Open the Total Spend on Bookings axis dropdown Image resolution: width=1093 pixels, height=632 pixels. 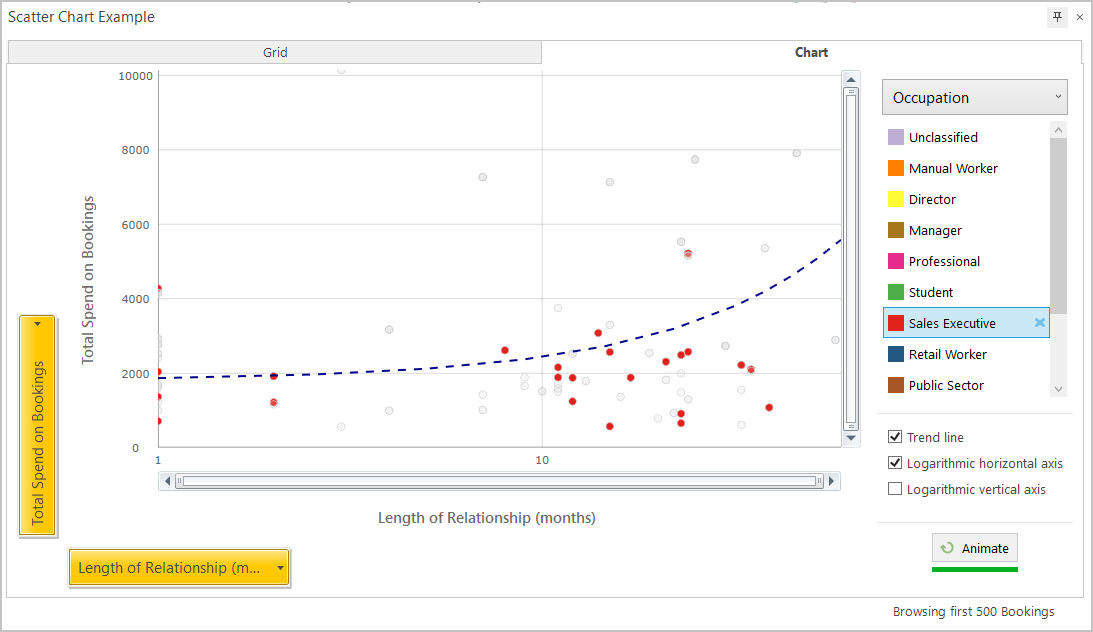(37, 426)
